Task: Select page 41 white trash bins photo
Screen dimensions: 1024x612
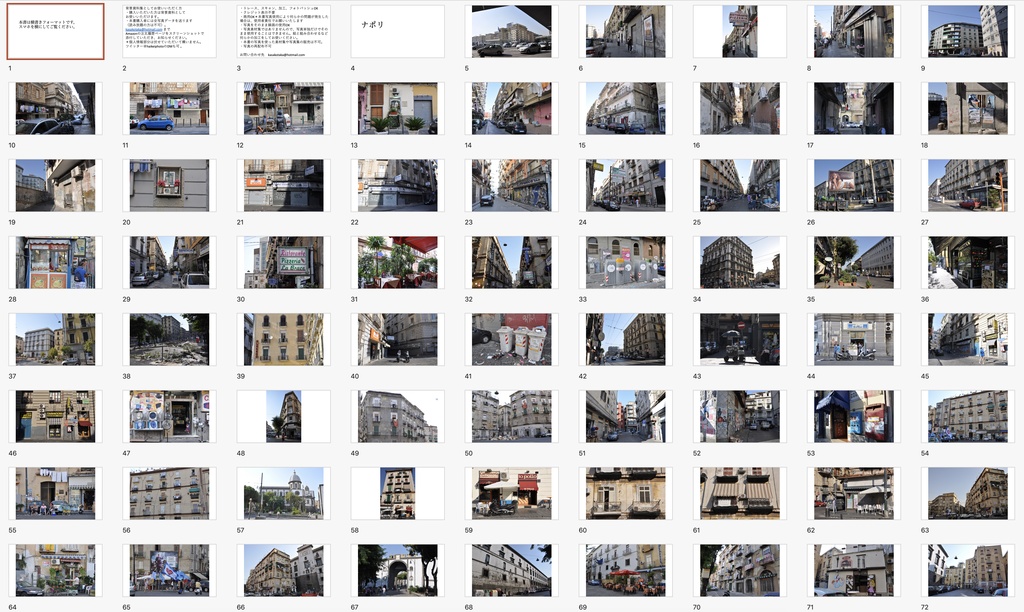Action: (x=511, y=340)
